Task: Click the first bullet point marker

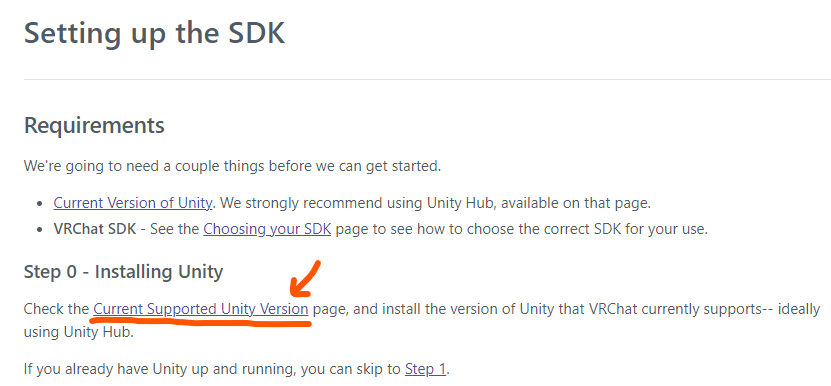Action: (40, 204)
